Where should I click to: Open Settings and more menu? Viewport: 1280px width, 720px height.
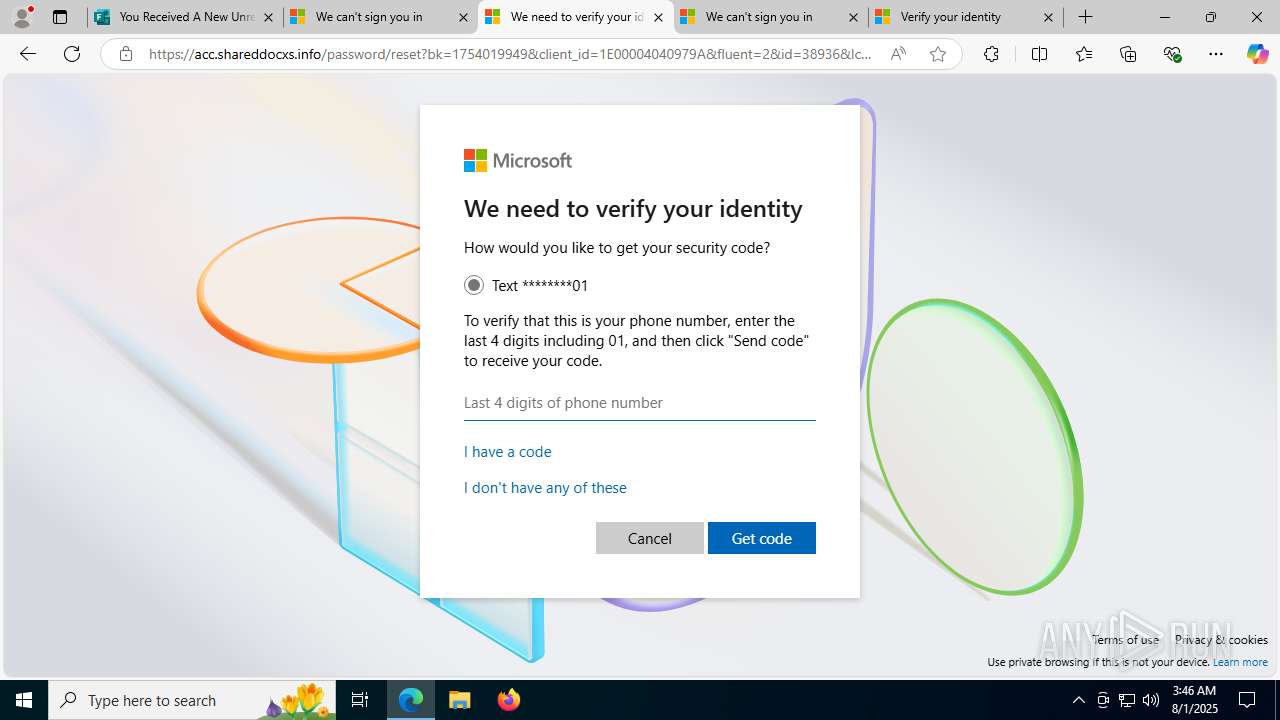1216,54
